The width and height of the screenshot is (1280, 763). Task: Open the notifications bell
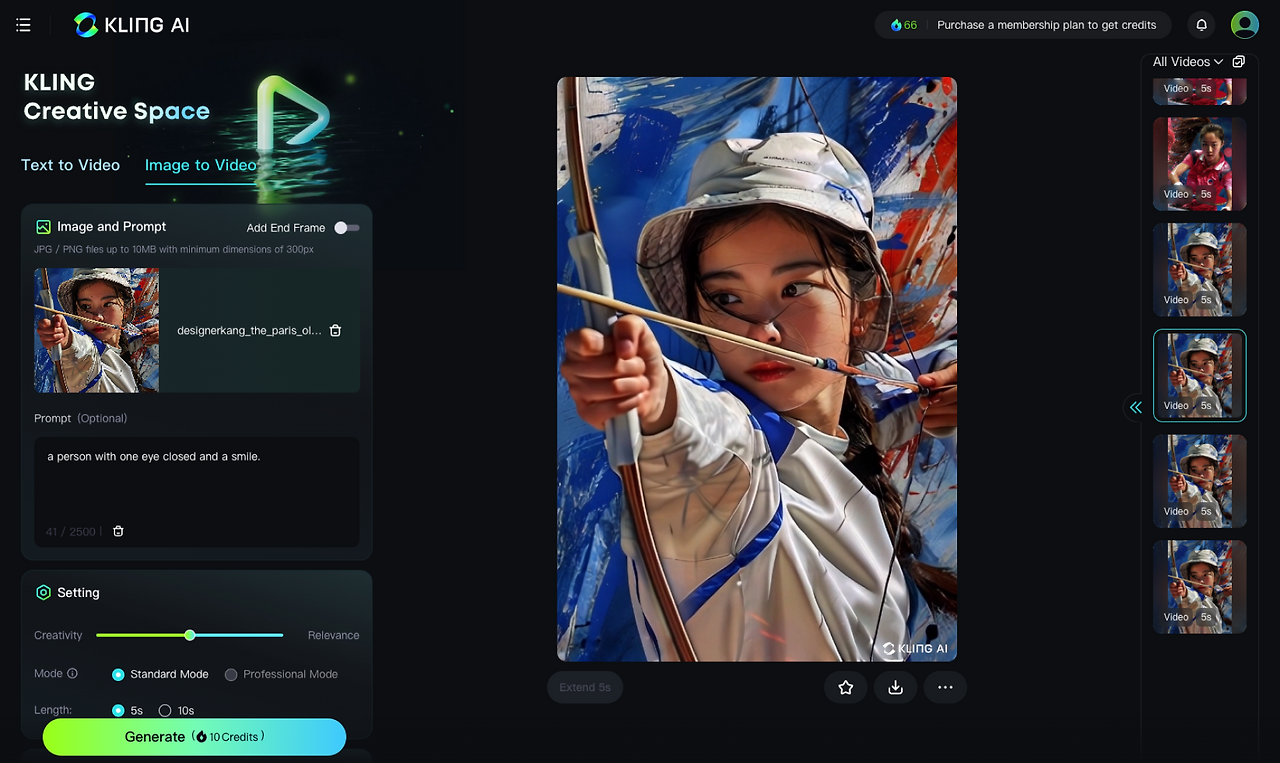coord(1202,25)
